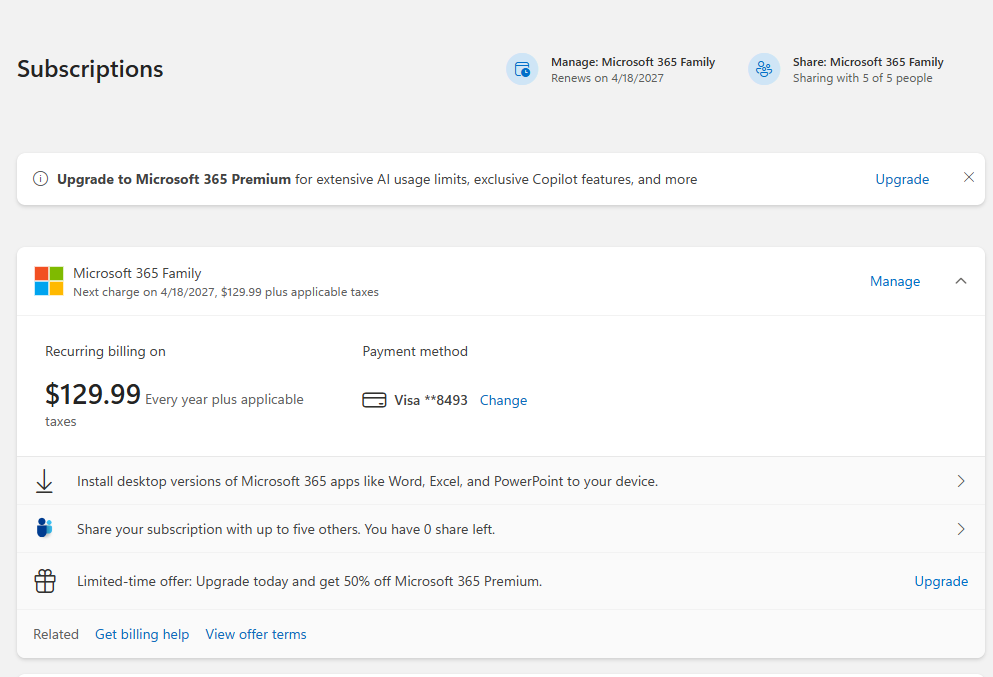Screen dimensions: 993x677
Task: Click the 'Payment method' label
Action: 415,351
